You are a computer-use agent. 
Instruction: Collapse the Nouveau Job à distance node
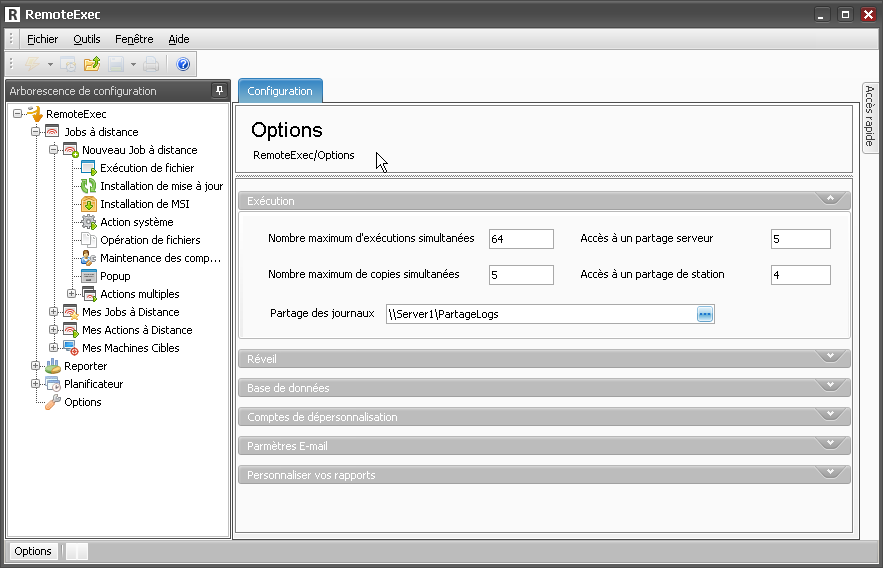[x=53, y=150]
